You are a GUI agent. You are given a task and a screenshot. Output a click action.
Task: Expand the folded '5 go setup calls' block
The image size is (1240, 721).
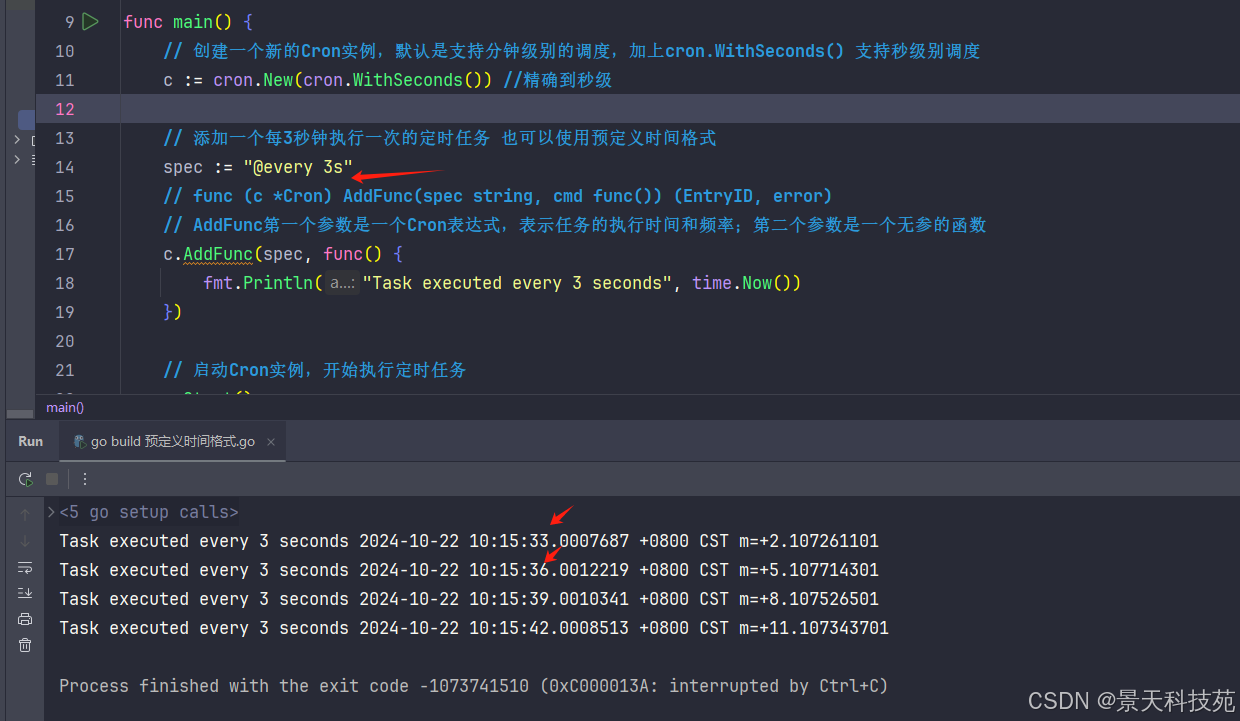pyautogui.click(x=52, y=512)
